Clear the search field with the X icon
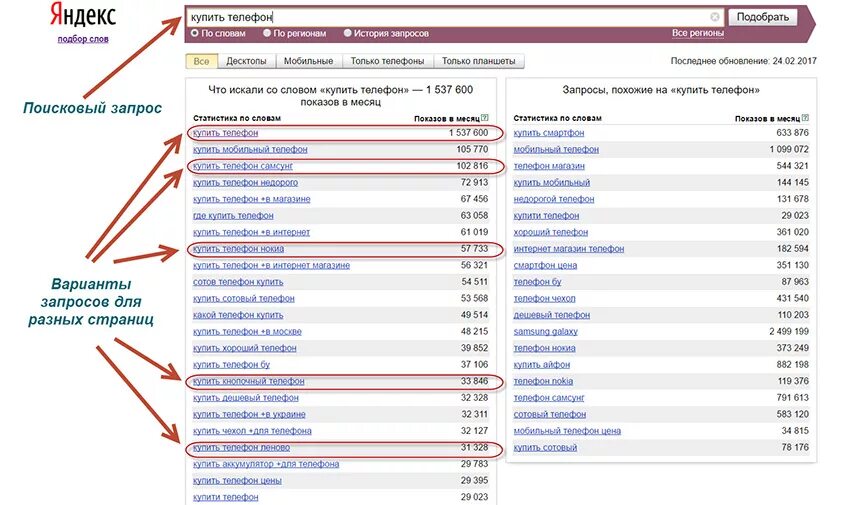This screenshot has width=845, height=505. coord(715,17)
